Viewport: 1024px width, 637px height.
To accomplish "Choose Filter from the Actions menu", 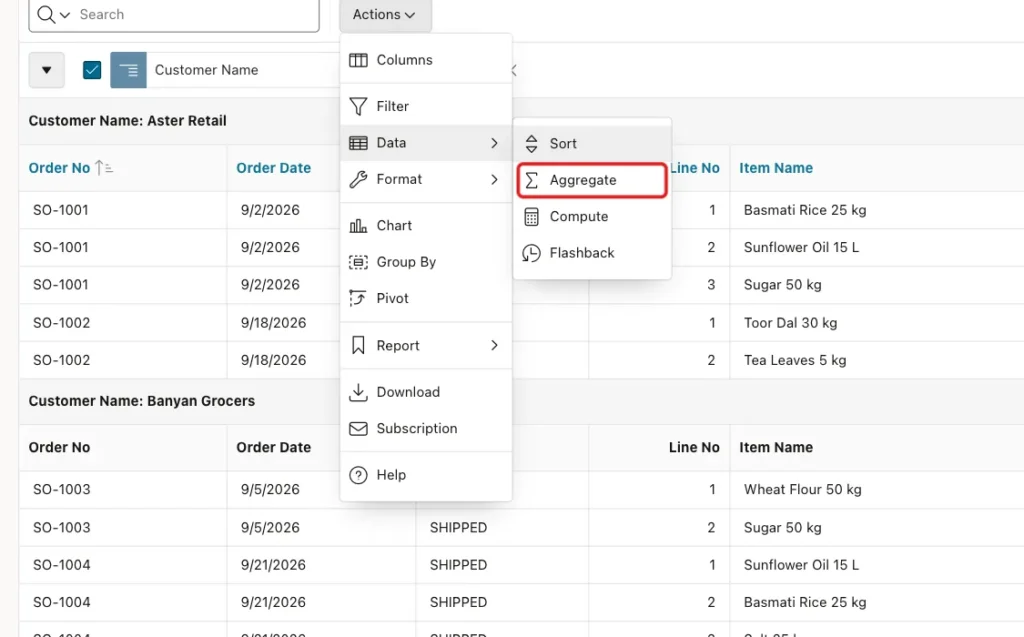I will click(x=425, y=106).
